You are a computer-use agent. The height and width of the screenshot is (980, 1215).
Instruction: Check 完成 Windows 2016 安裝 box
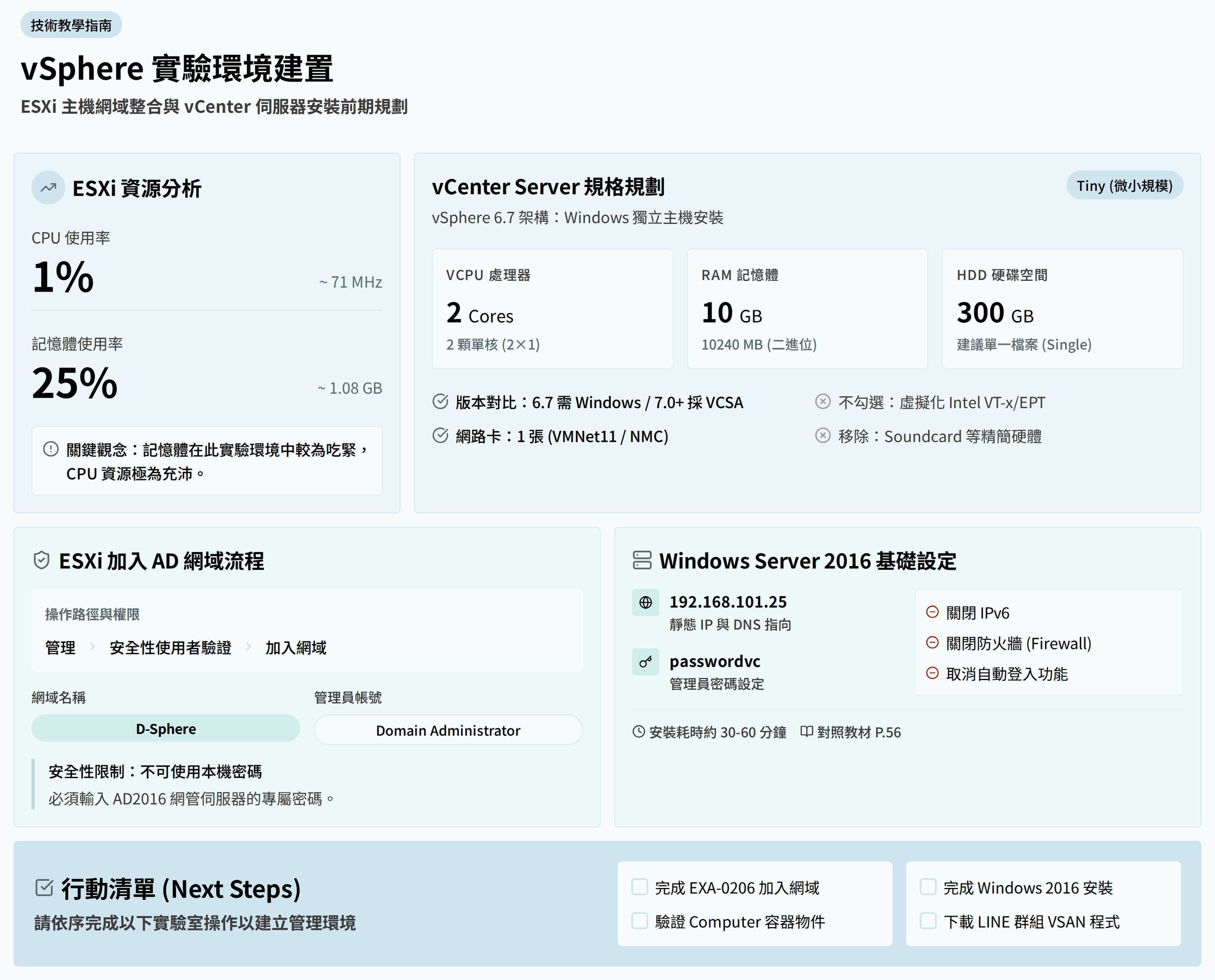click(928, 887)
